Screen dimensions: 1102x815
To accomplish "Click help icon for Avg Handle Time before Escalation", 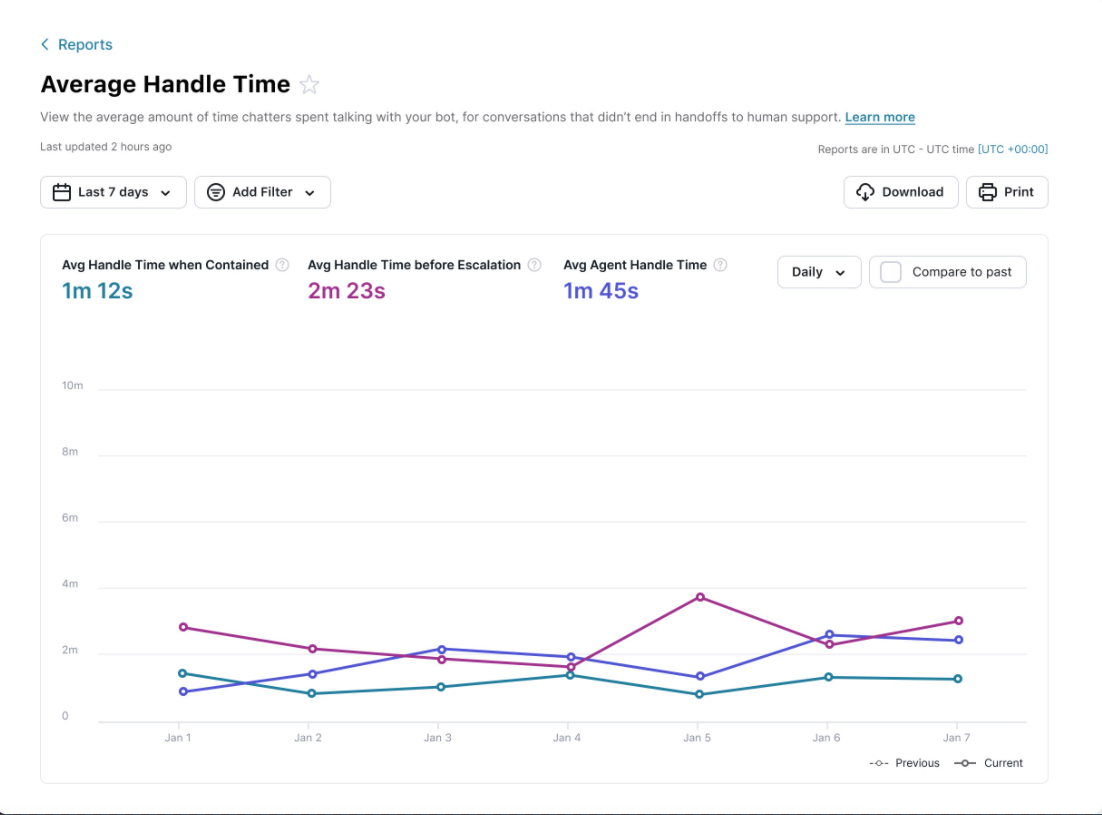I will click(x=534, y=265).
